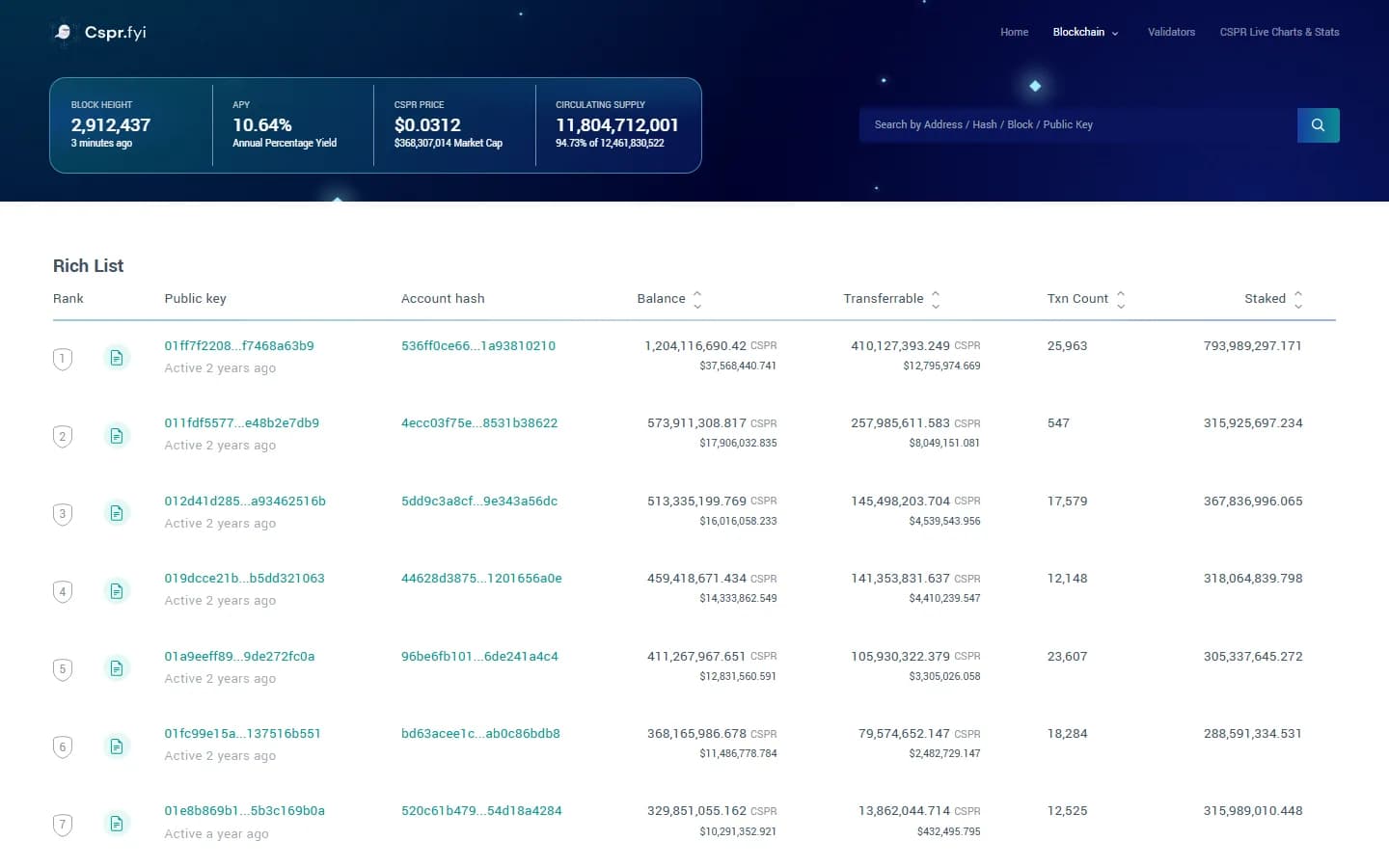1389x868 pixels.
Task: Click txn count 547
Action: point(1058,422)
